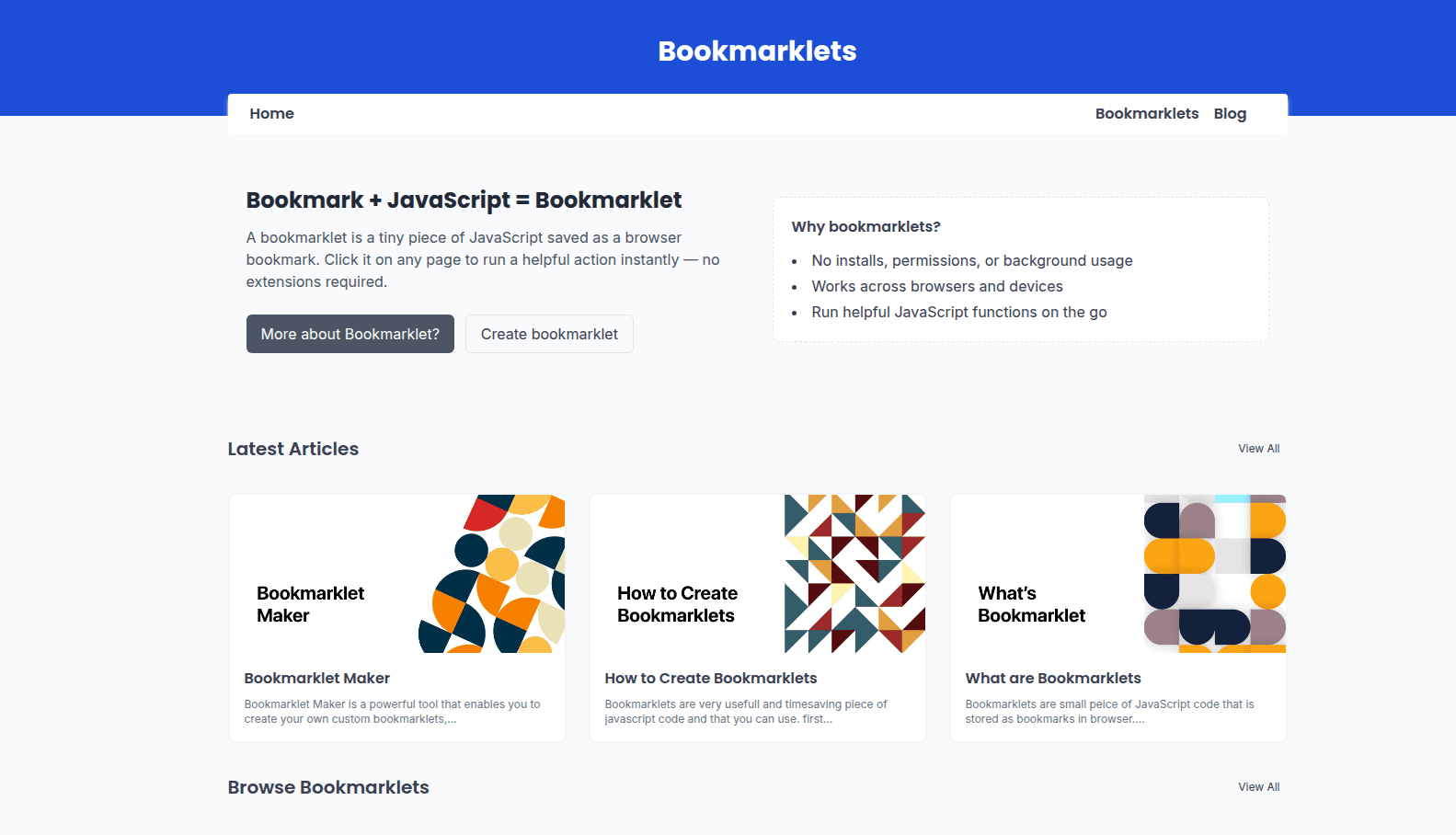
Task: Switch to the Bookmarklets section
Action: pyautogui.click(x=1146, y=113)
